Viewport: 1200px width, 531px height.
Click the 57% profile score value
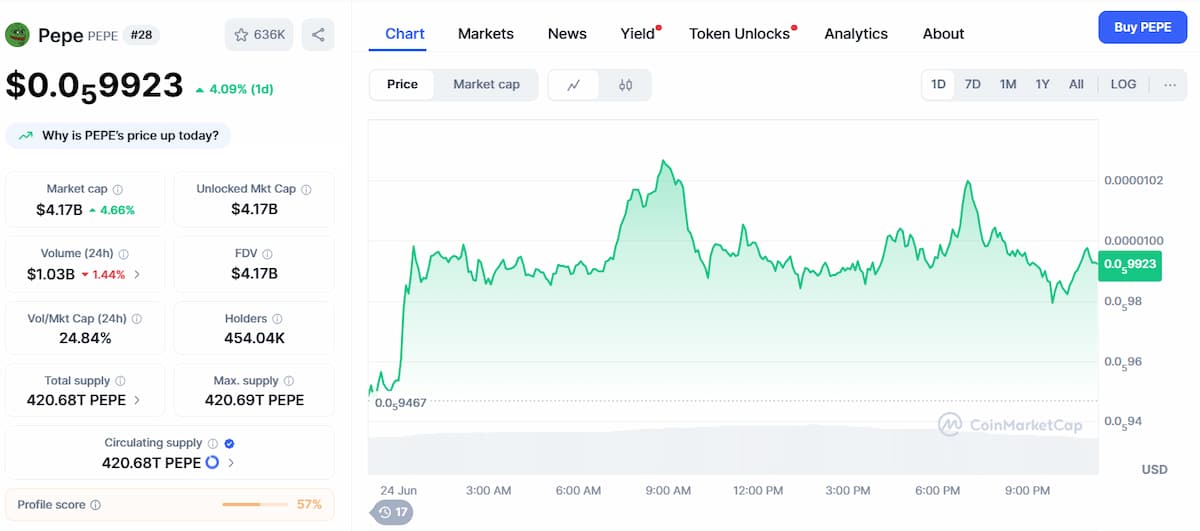[309, 505]
